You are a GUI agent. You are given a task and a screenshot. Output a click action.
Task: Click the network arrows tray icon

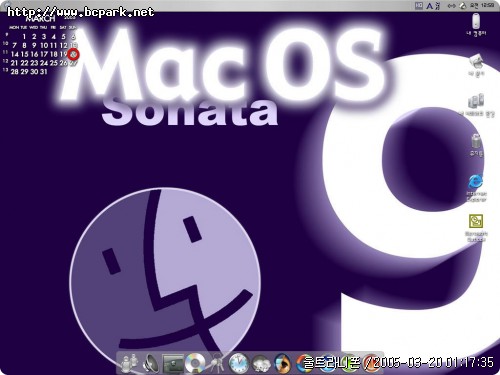tap(452, 6)
